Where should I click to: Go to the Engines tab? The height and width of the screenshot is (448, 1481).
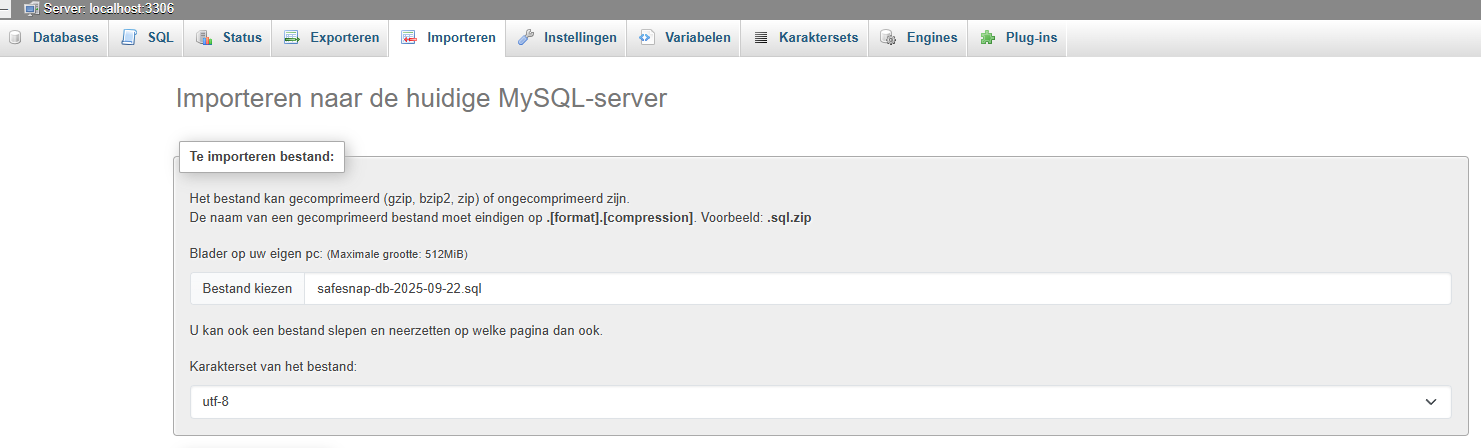(918, 38)
